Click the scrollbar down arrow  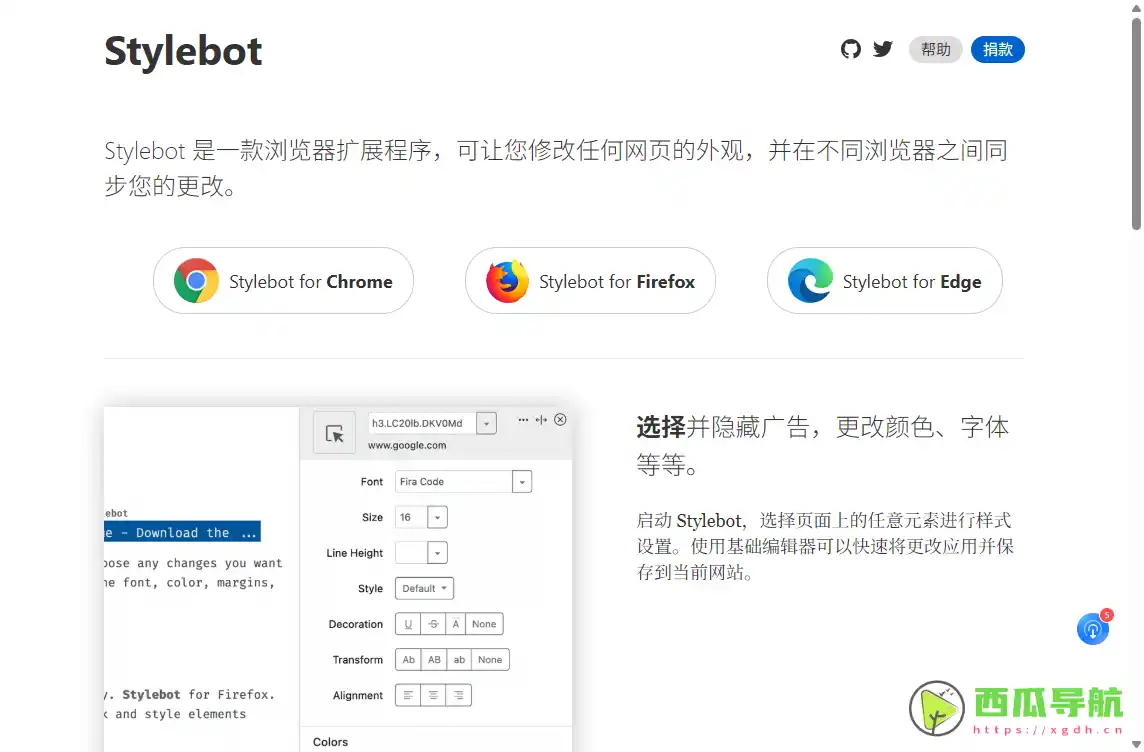[1136, 744]
